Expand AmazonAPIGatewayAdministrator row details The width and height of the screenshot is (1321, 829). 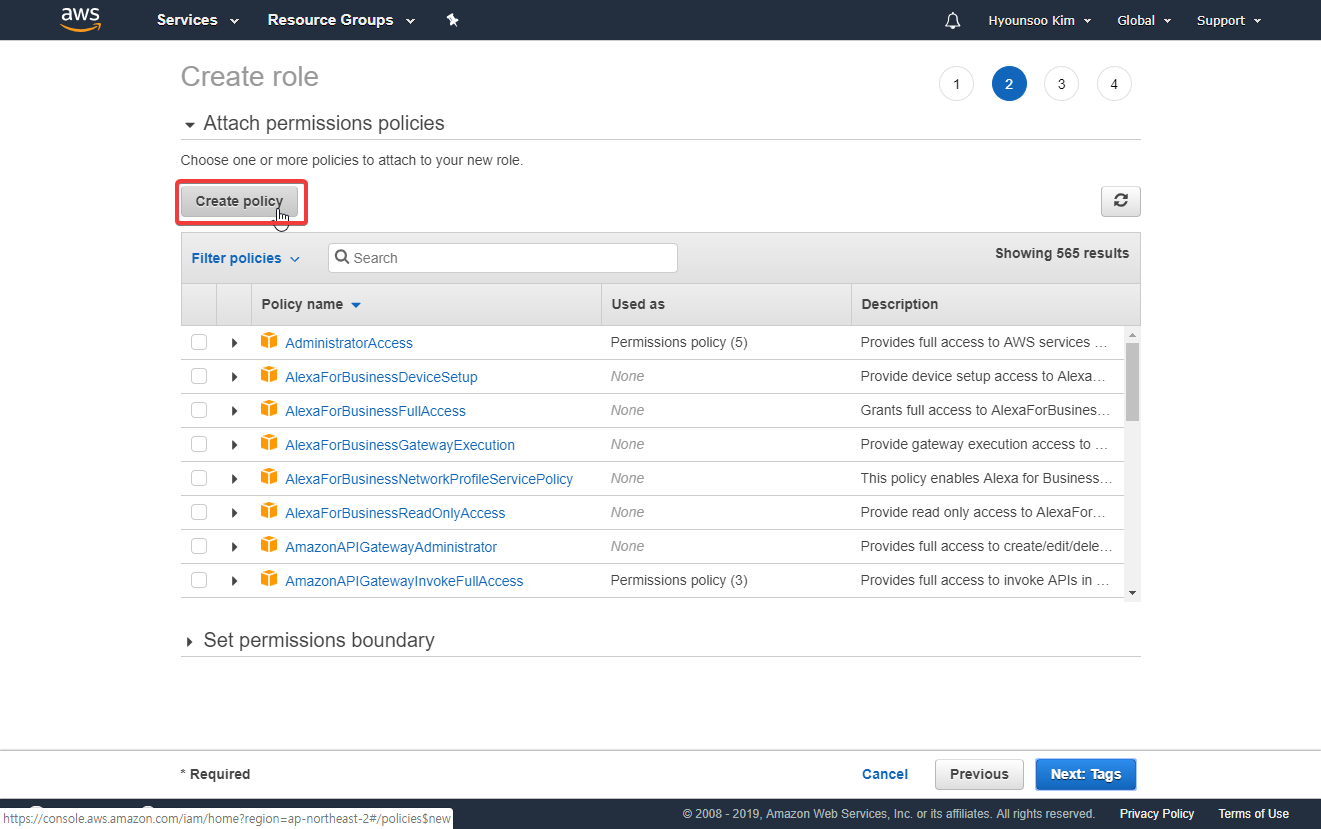[234, 547]
